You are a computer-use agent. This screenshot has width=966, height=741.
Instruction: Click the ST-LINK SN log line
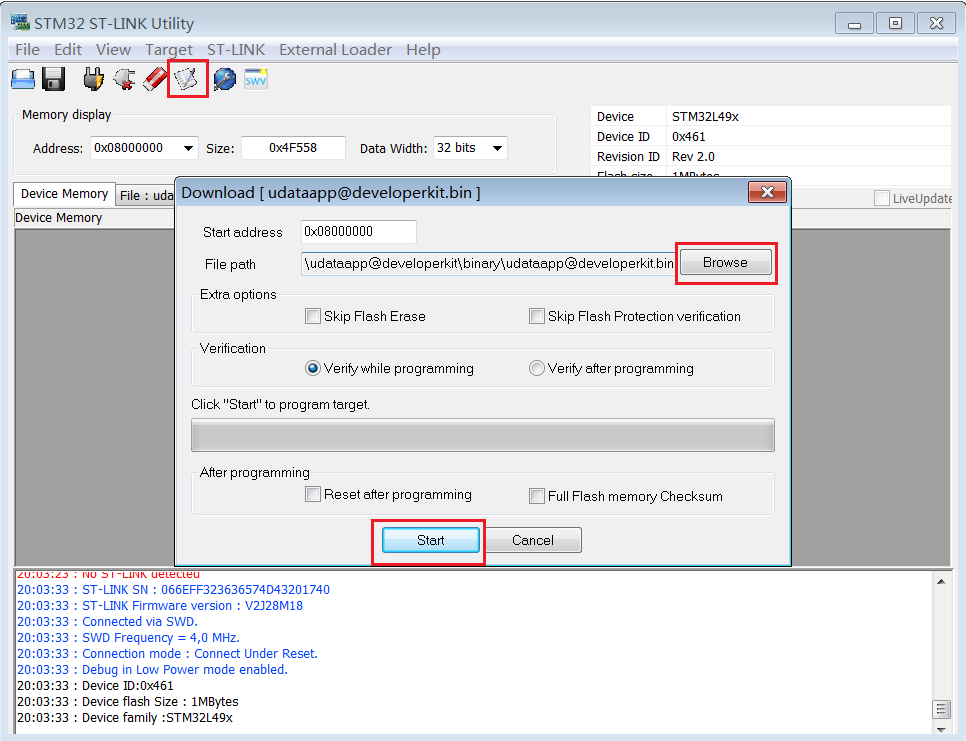173,589
